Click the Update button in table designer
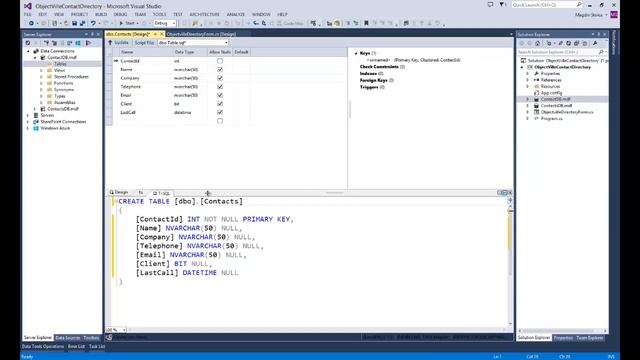 pyautogui.click(x=119, y=42)
